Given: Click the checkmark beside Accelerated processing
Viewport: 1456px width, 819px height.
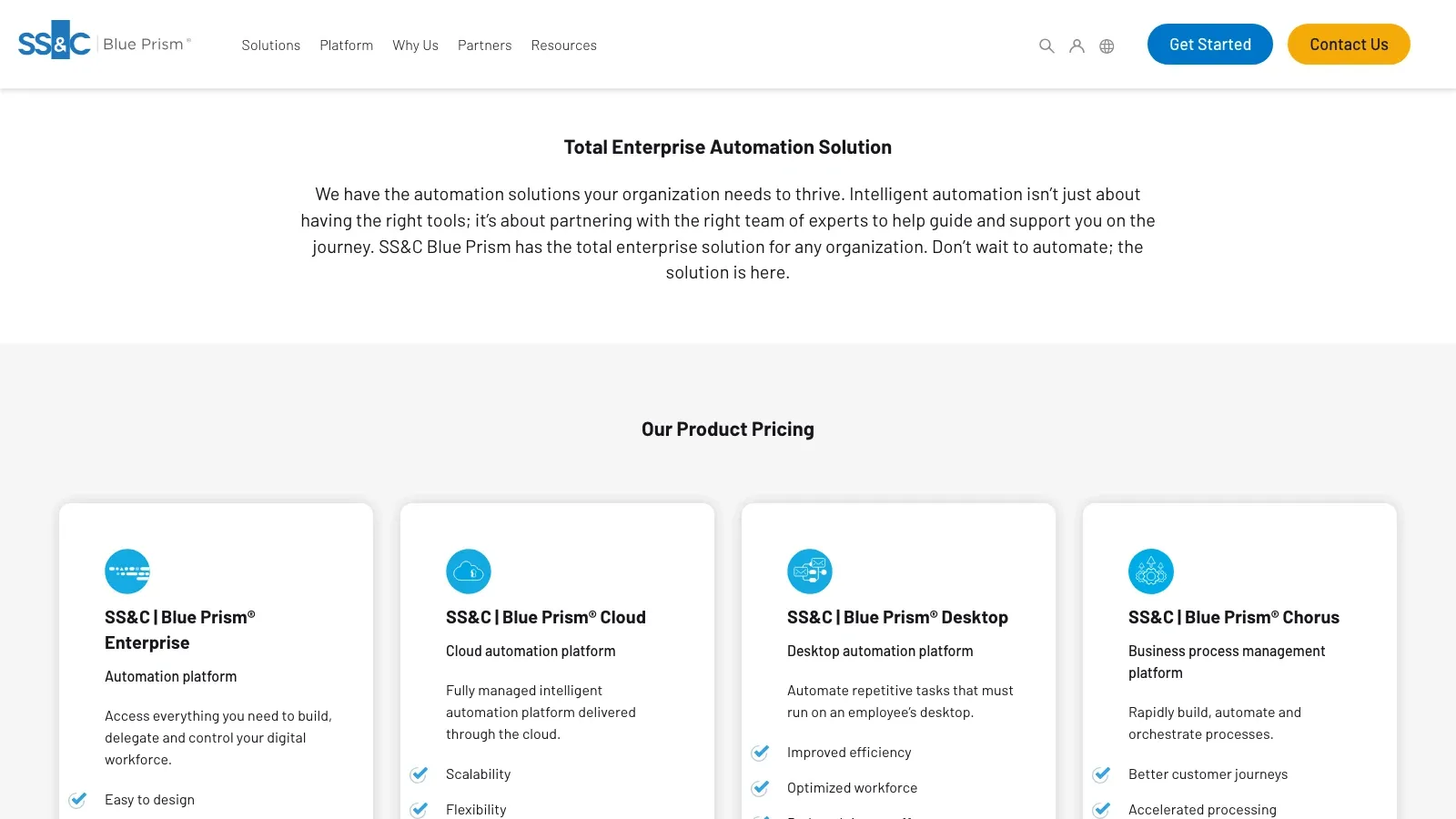Looking at the screenshot, I should 1102,809.
